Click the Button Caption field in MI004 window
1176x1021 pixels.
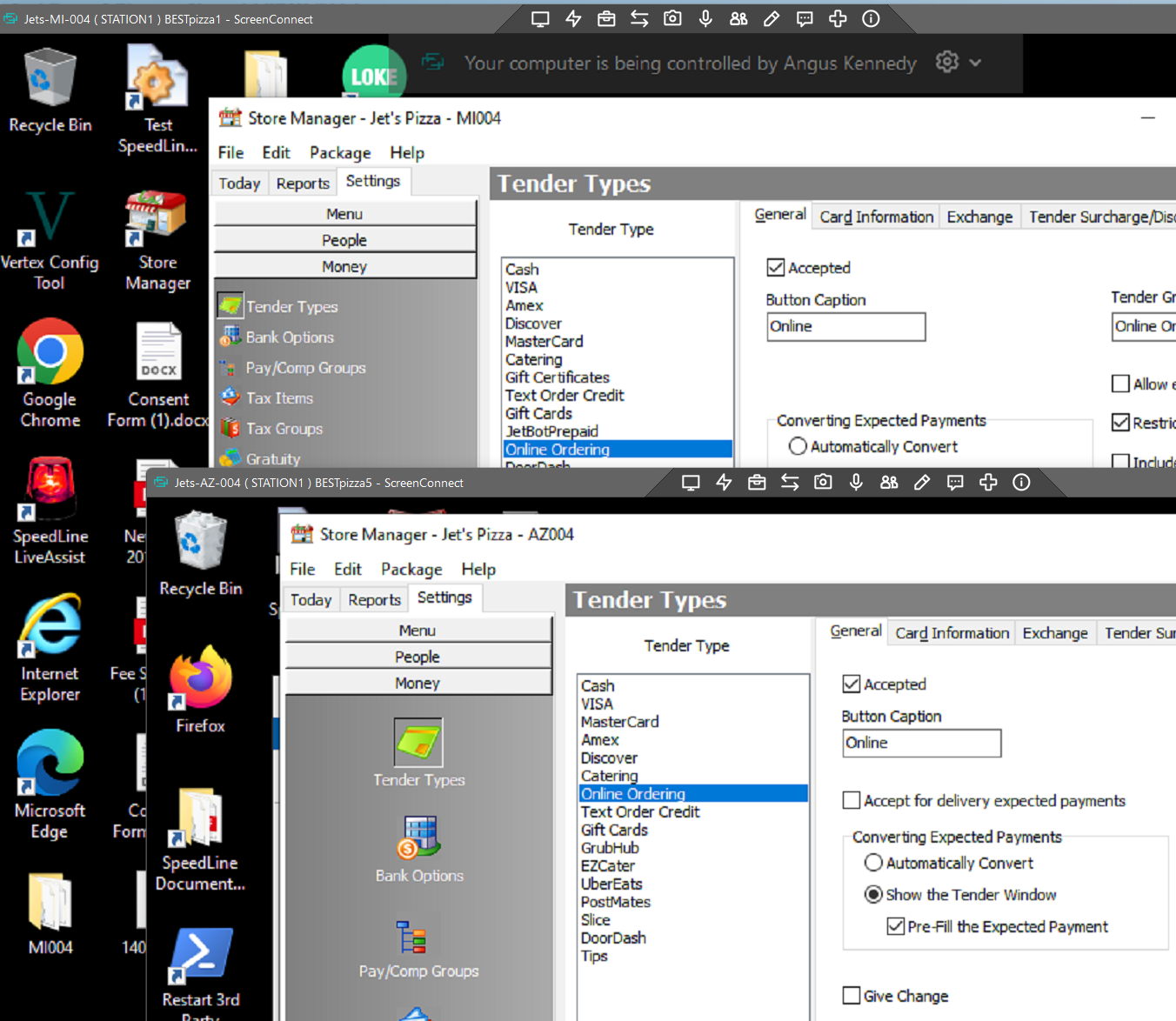[845, 326]
